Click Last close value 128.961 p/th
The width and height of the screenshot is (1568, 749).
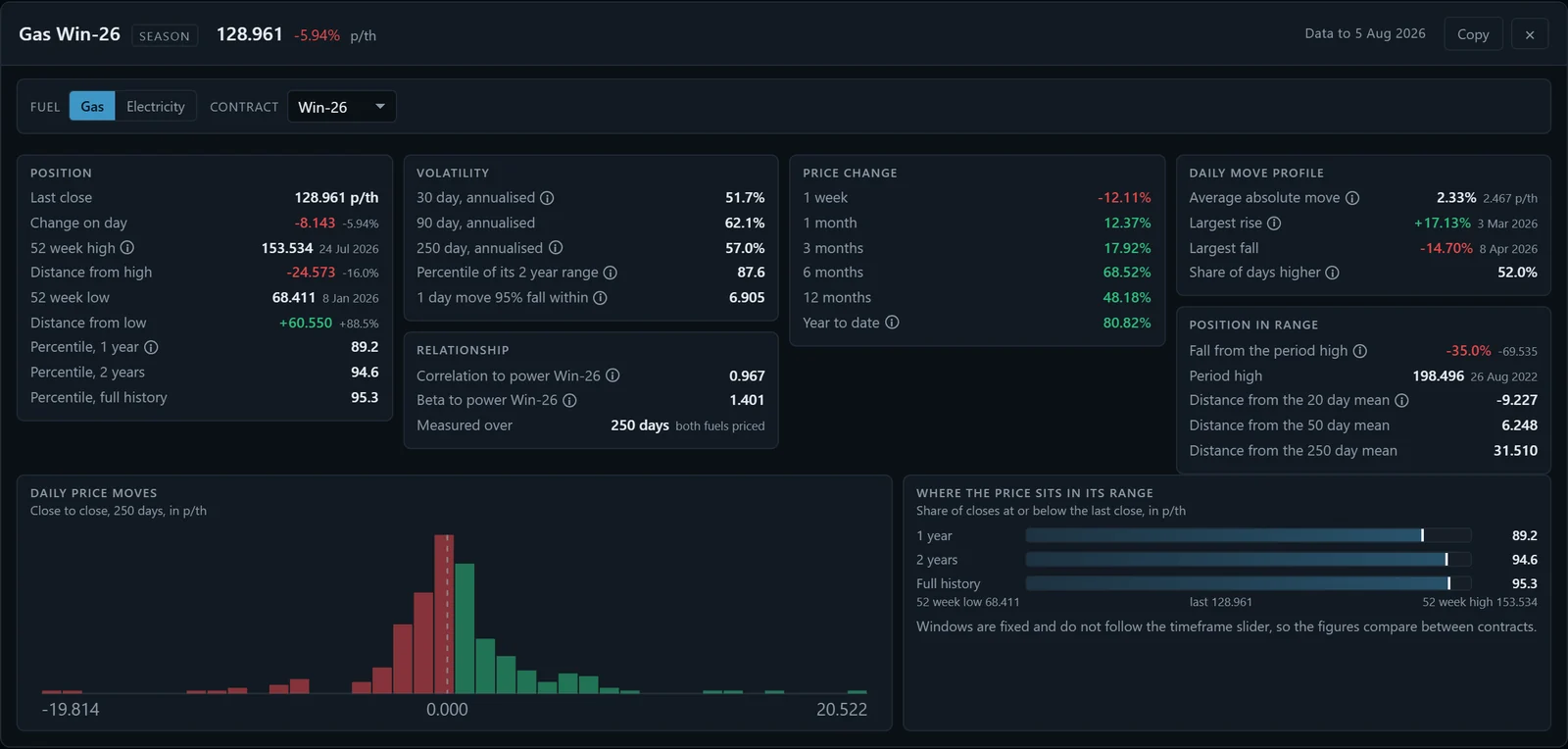336,198
